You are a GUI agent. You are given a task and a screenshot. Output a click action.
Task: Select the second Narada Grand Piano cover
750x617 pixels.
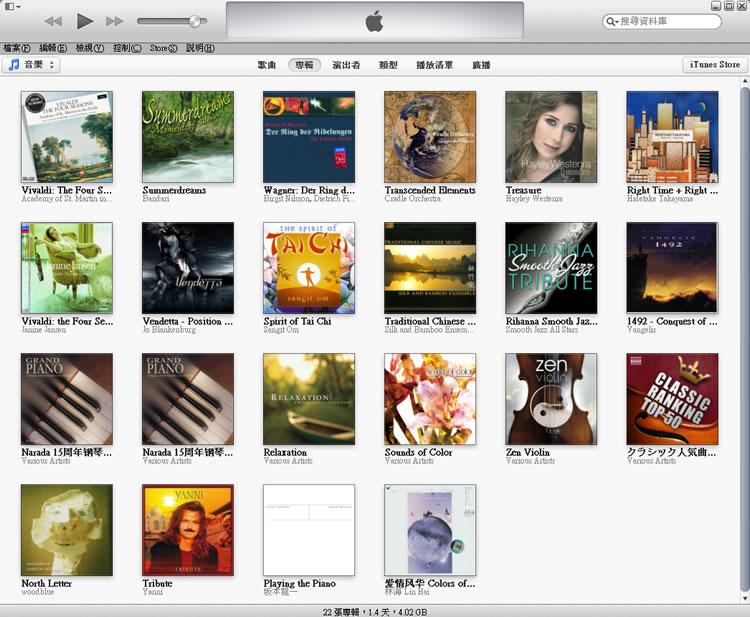188,399
